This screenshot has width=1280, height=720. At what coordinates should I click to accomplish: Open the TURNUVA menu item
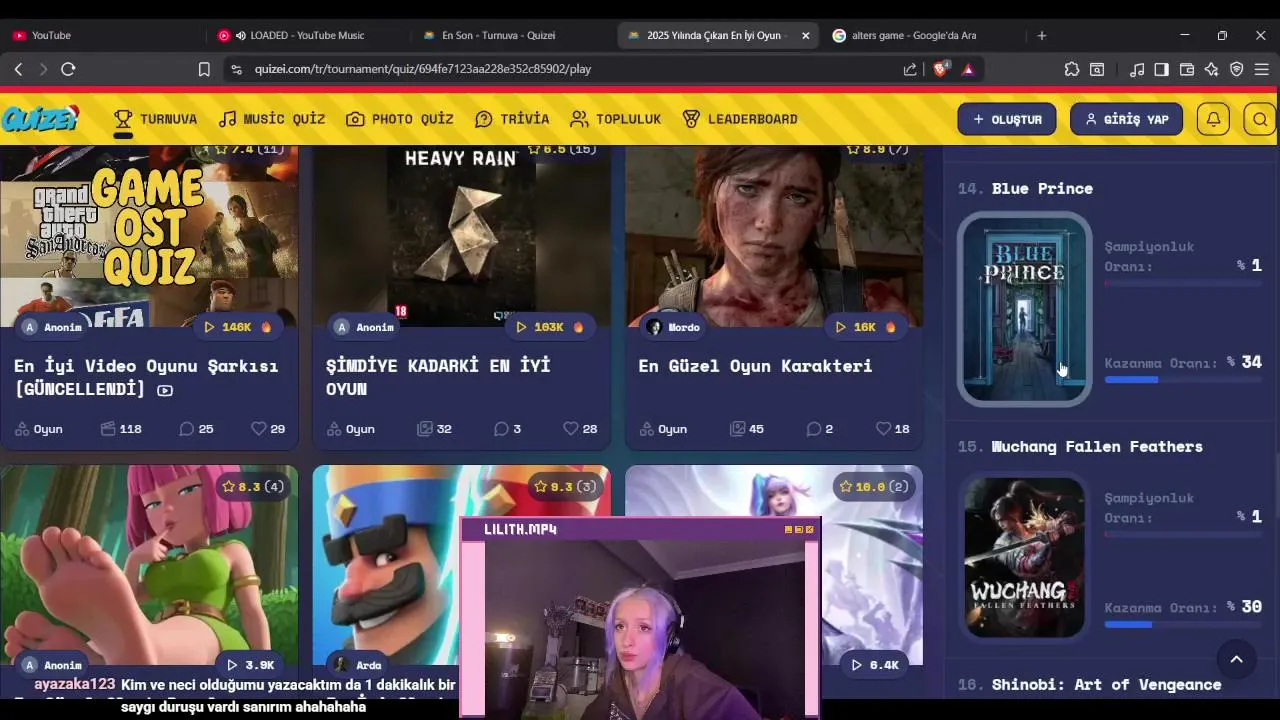click(155, 119)
